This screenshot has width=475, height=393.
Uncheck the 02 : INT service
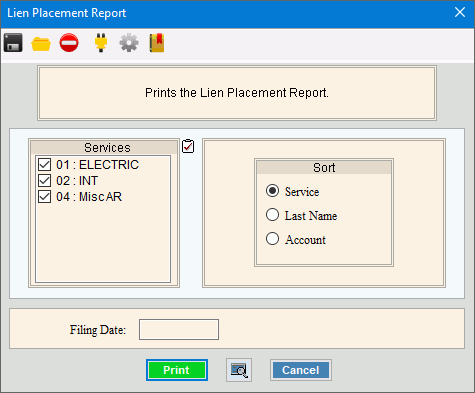coord(44,181)
